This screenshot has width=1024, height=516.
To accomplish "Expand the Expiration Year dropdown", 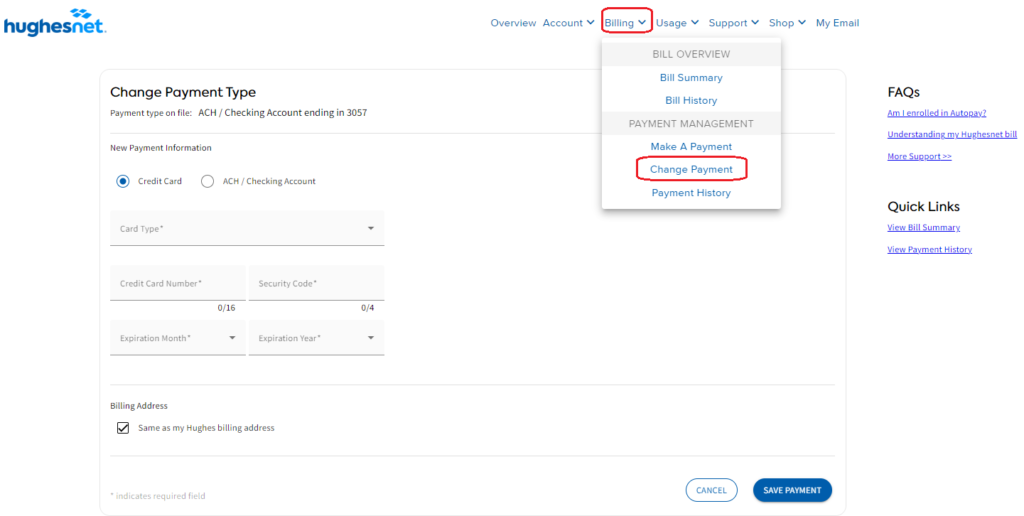I will 316,338.
